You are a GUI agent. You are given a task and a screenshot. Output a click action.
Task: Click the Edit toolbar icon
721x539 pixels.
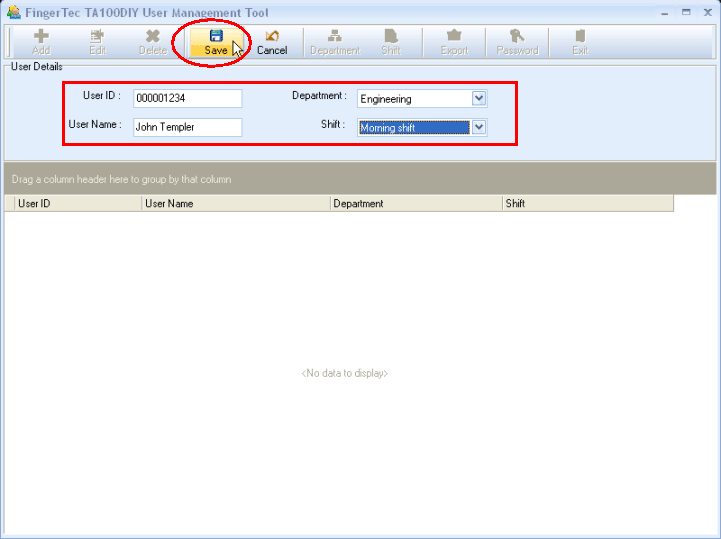coord(97,42)
